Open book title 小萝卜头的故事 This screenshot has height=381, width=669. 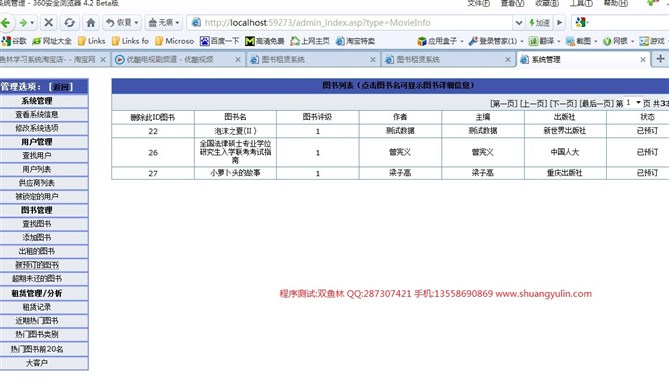coord(235,173)
